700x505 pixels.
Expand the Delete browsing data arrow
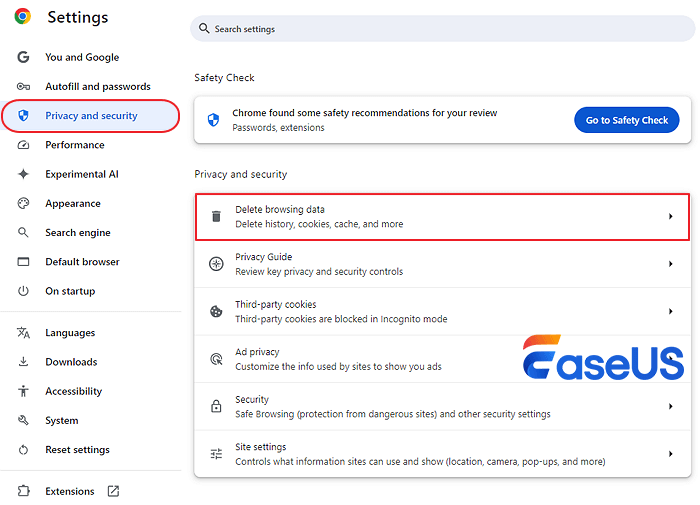tap(670, 217)
